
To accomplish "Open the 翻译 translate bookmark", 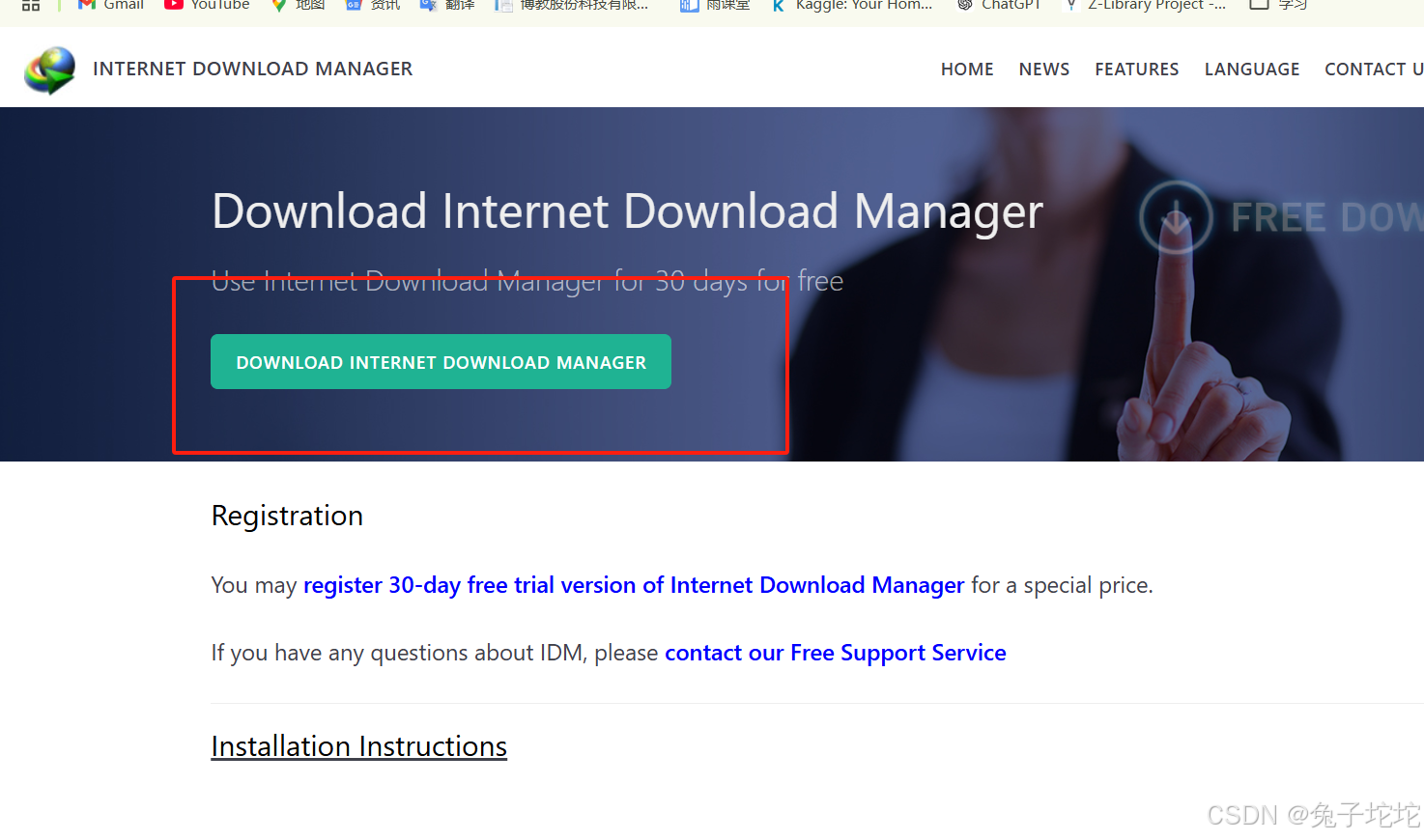I will point(447,5).
